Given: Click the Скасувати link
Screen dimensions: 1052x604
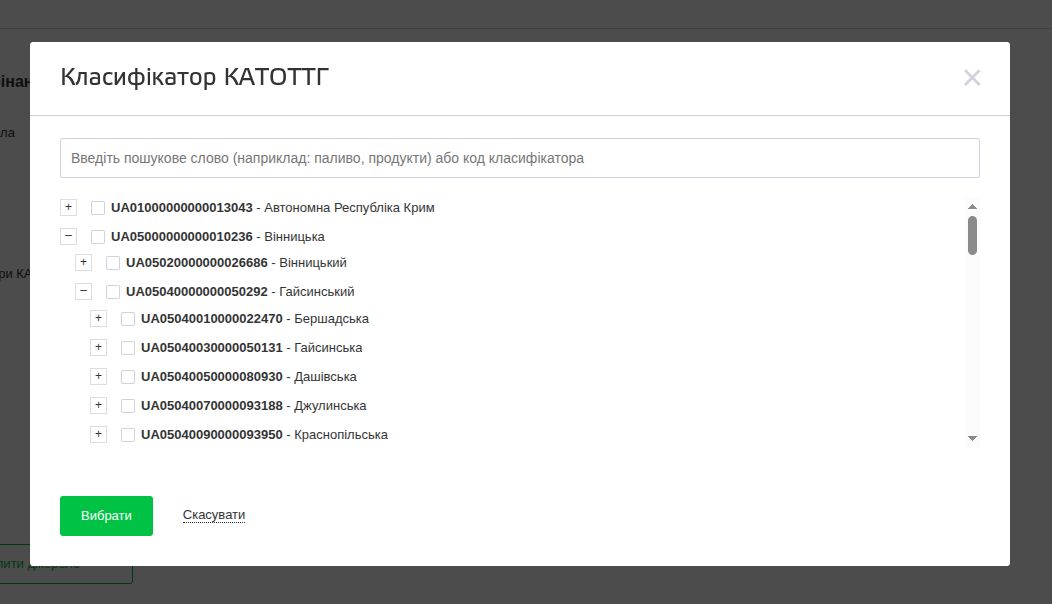Looking at the screenshot, I should (213, 515).
